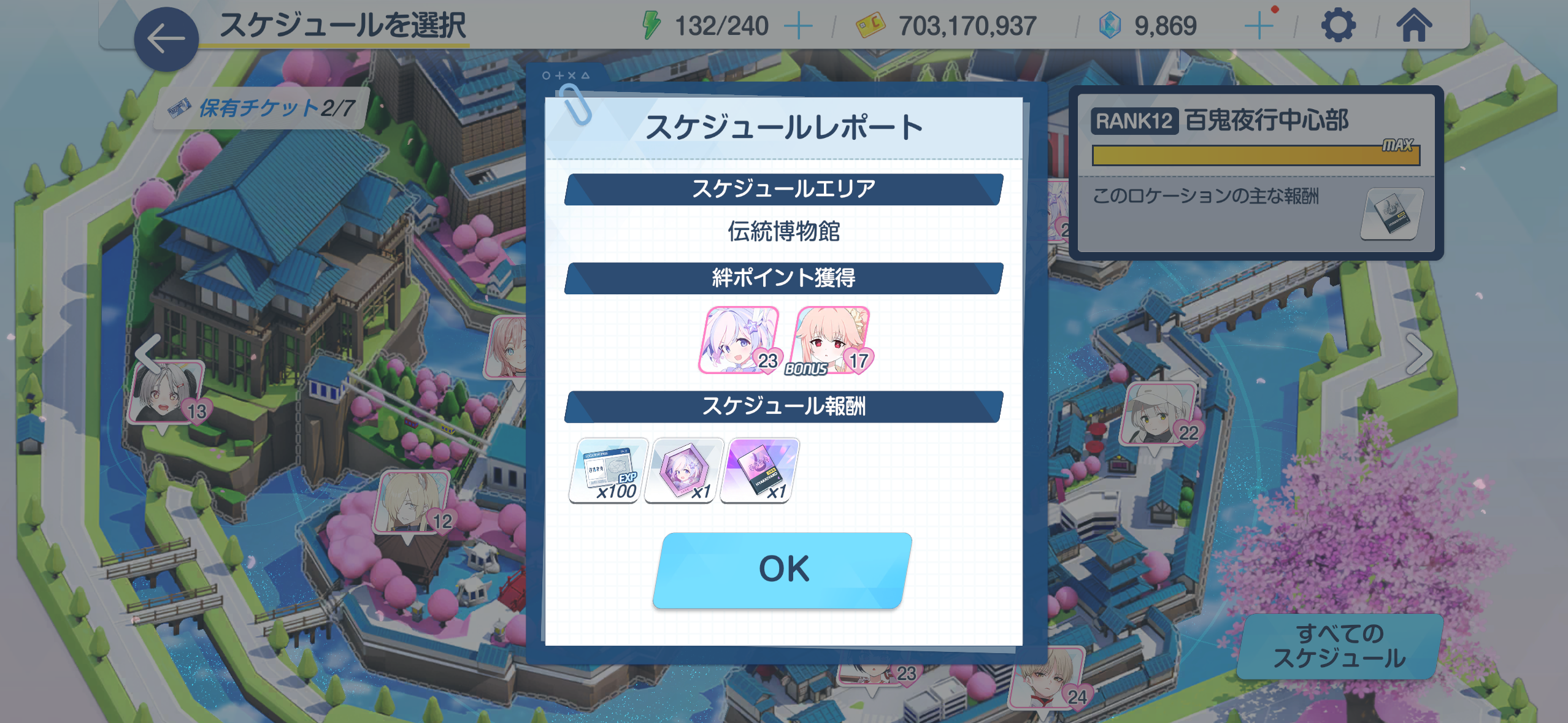Open the settings gear icon
This screenshot has height=723, width=1568.
pyautogui.click(x=1338, y=25)
